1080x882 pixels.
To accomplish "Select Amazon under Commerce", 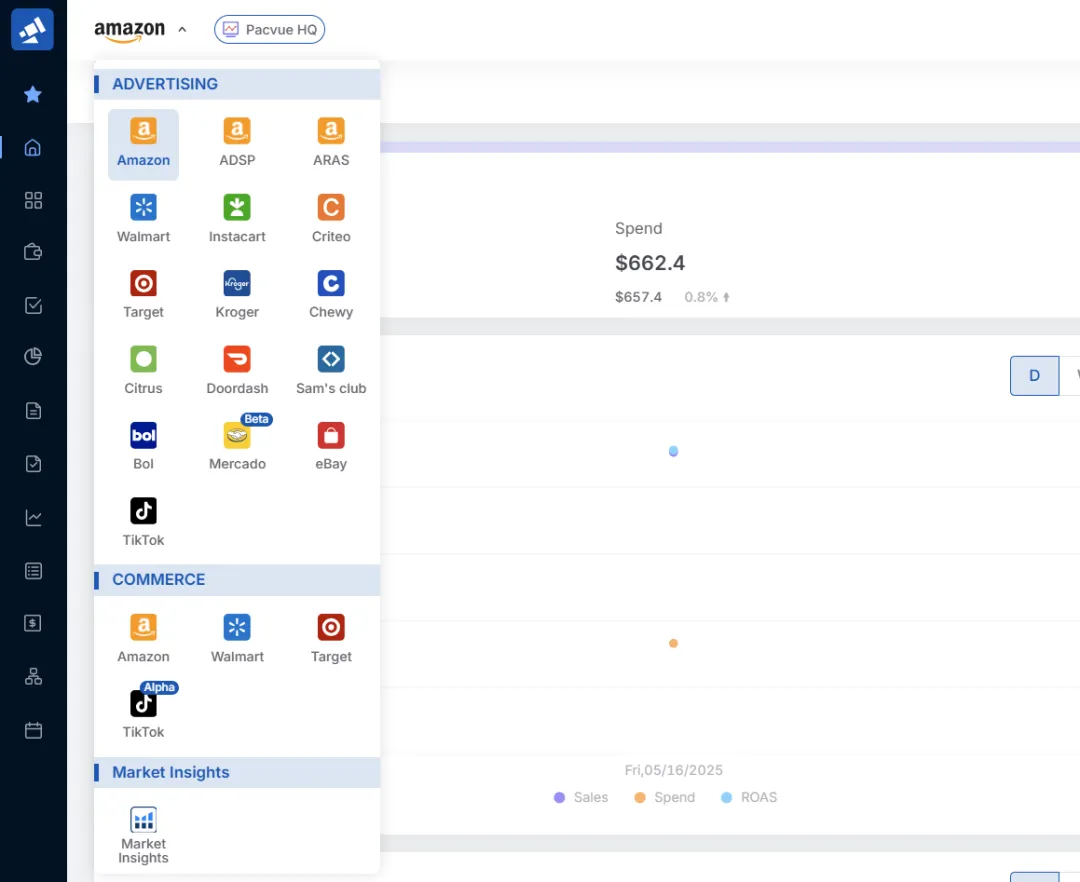I will coord(143,639).
